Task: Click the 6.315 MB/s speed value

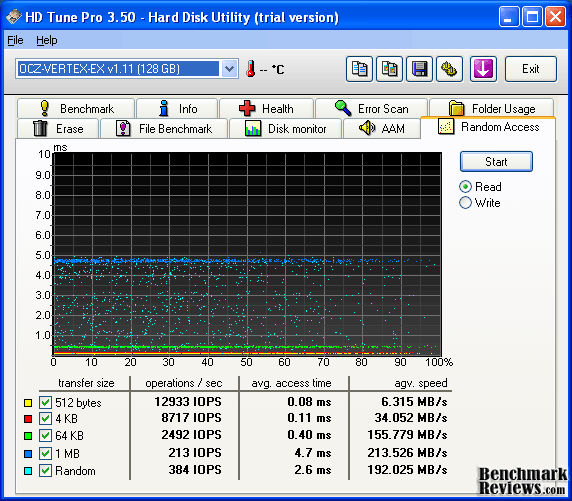Action: 414,402
